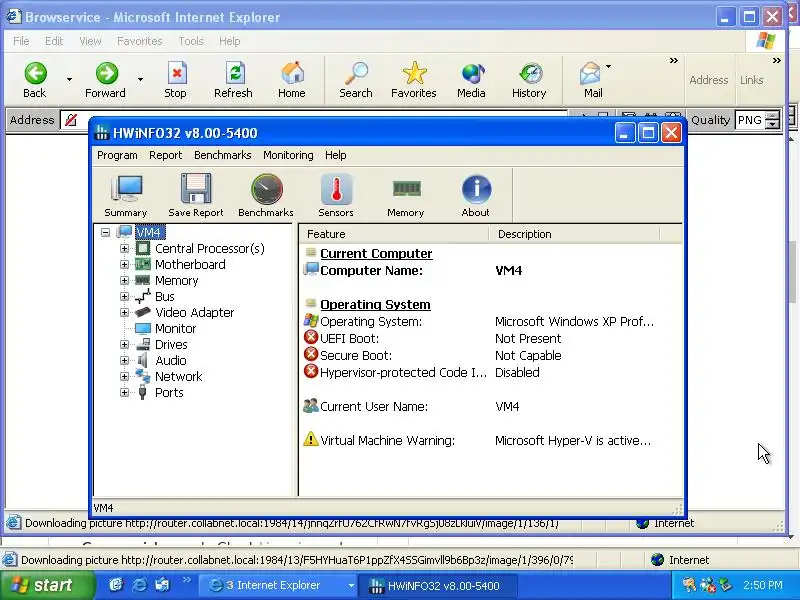This screenshot has height=600, width=800.
Task: Click the Quality PNG stepper arrows
Action: [773, 120]
